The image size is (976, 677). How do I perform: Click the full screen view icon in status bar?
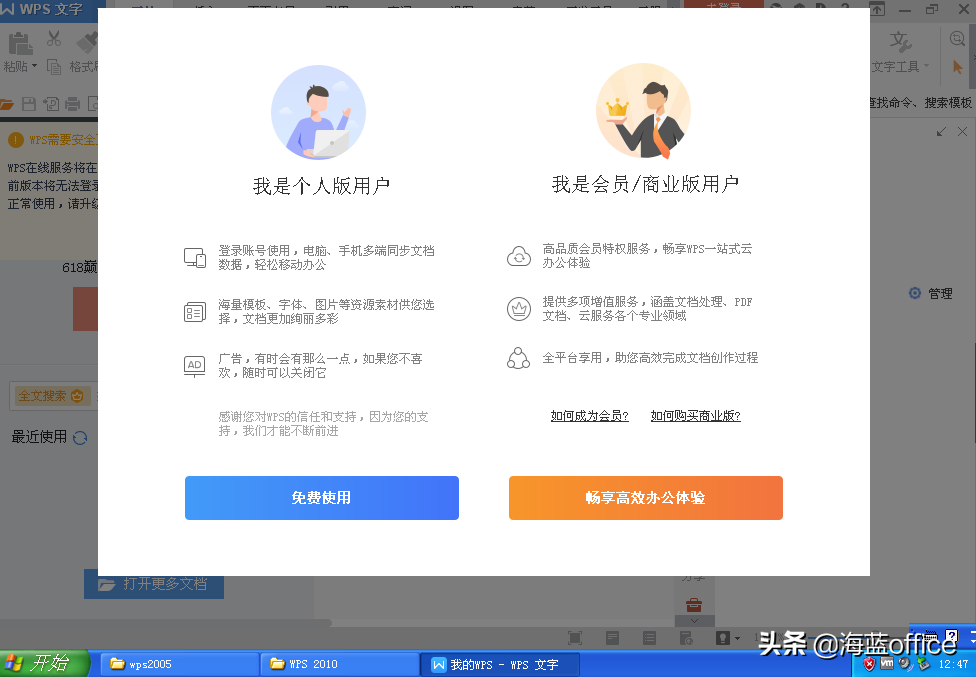coord(575,638)
